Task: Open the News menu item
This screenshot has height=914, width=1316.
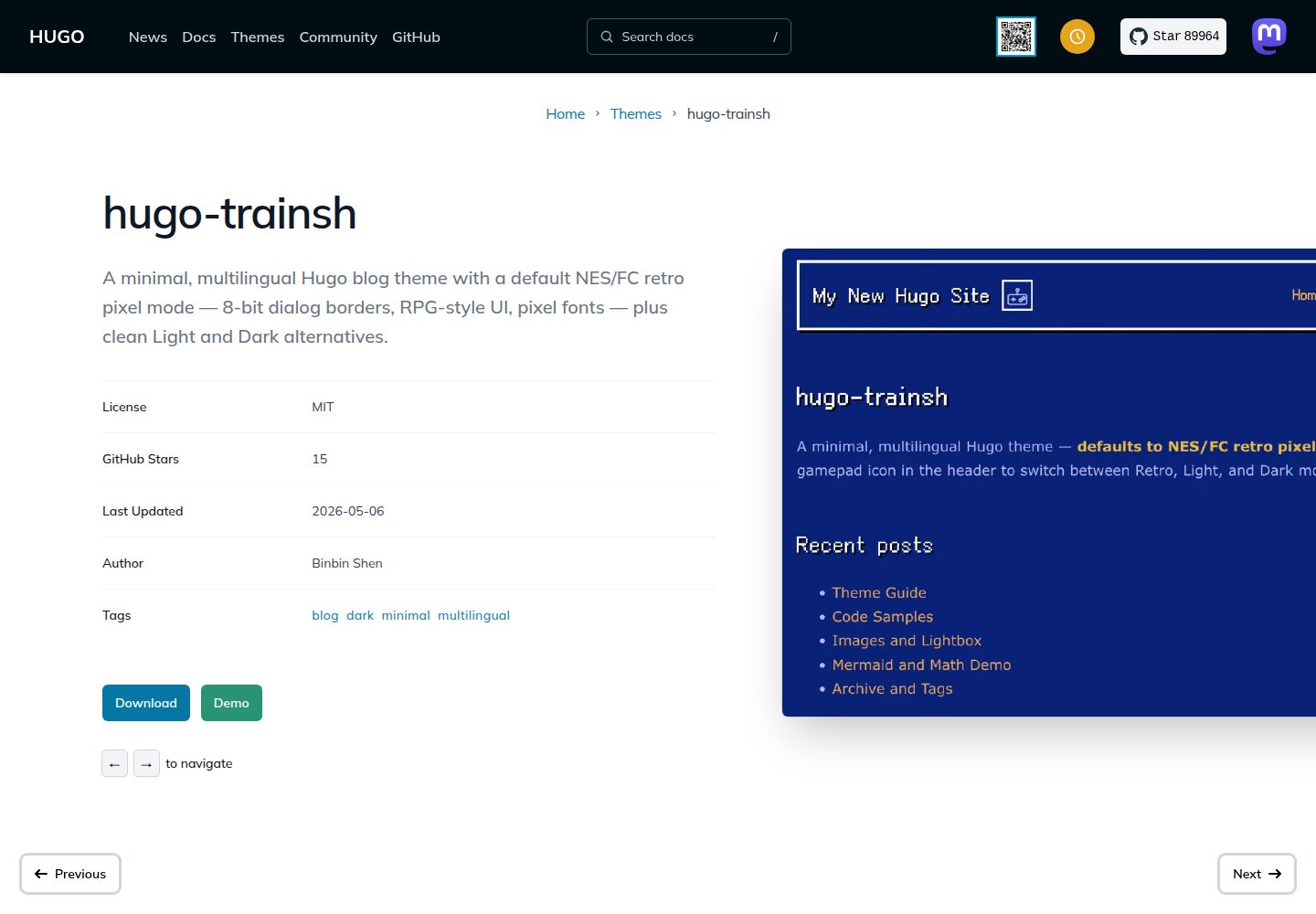Action: (148, 37)
